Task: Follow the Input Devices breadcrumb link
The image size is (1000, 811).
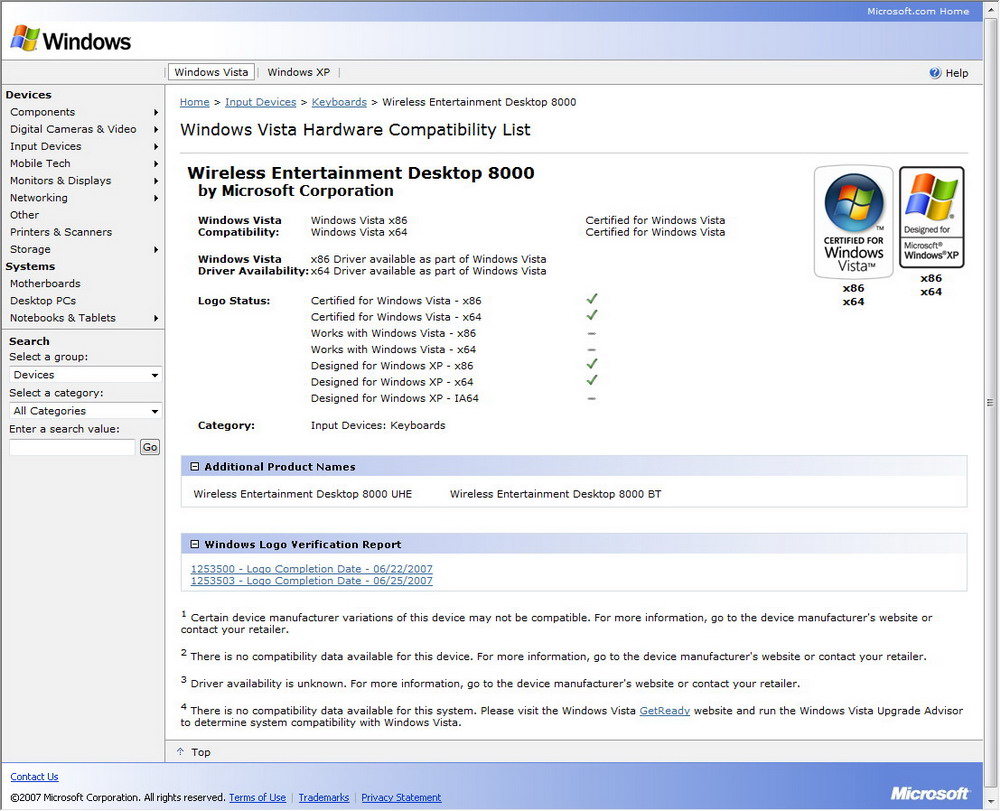Action: pos(261,102)
